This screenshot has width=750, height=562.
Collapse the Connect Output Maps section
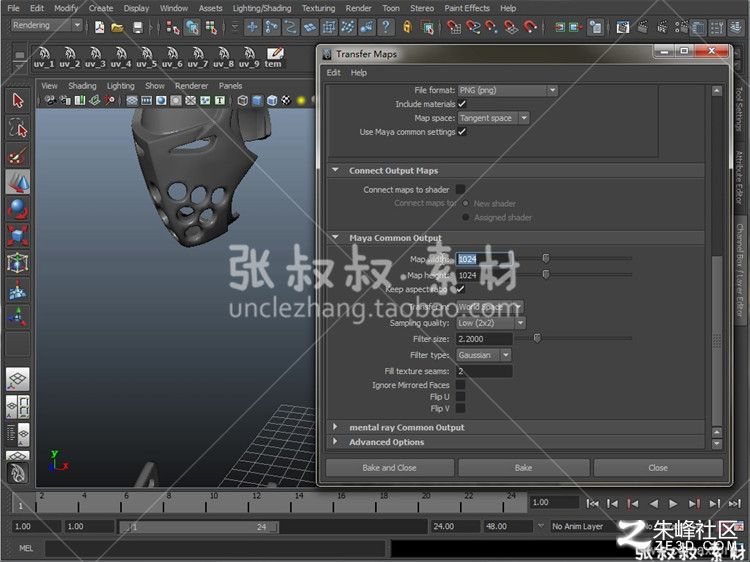(335, 170)
